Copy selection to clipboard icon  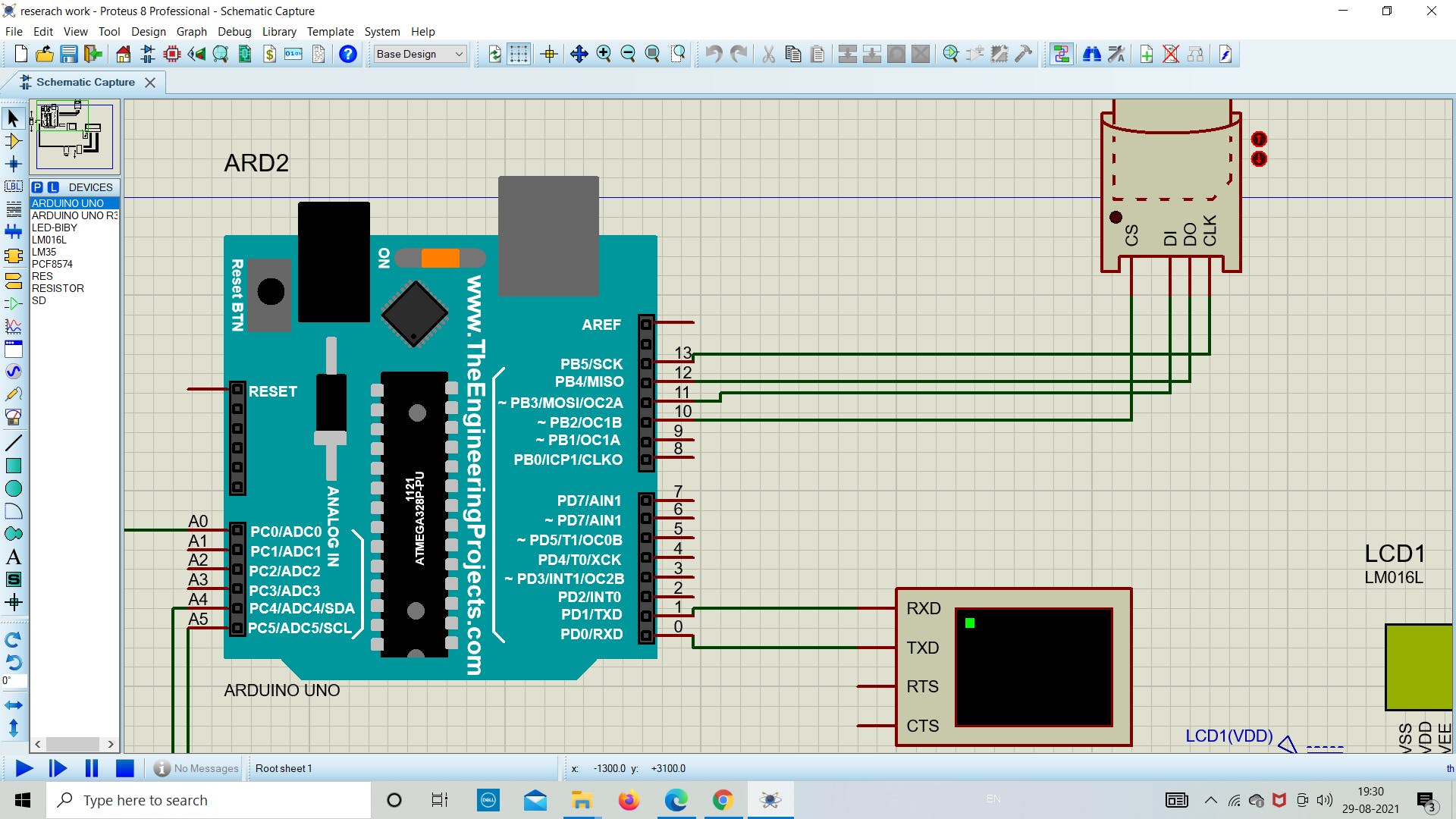[x=793, y=54]
